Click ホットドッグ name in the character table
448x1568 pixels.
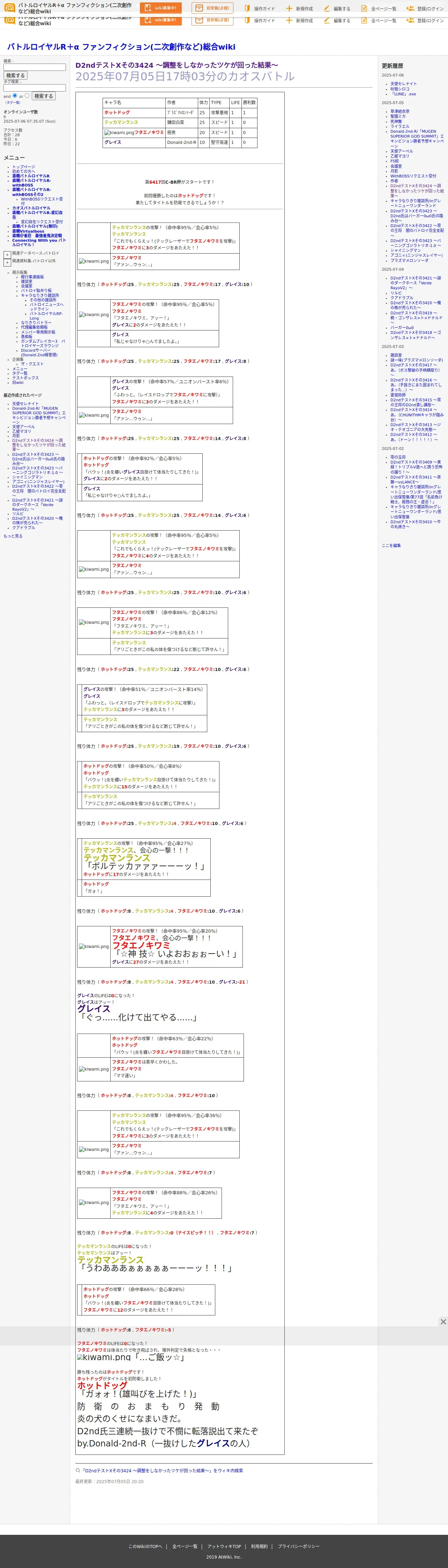coord(117,112)
